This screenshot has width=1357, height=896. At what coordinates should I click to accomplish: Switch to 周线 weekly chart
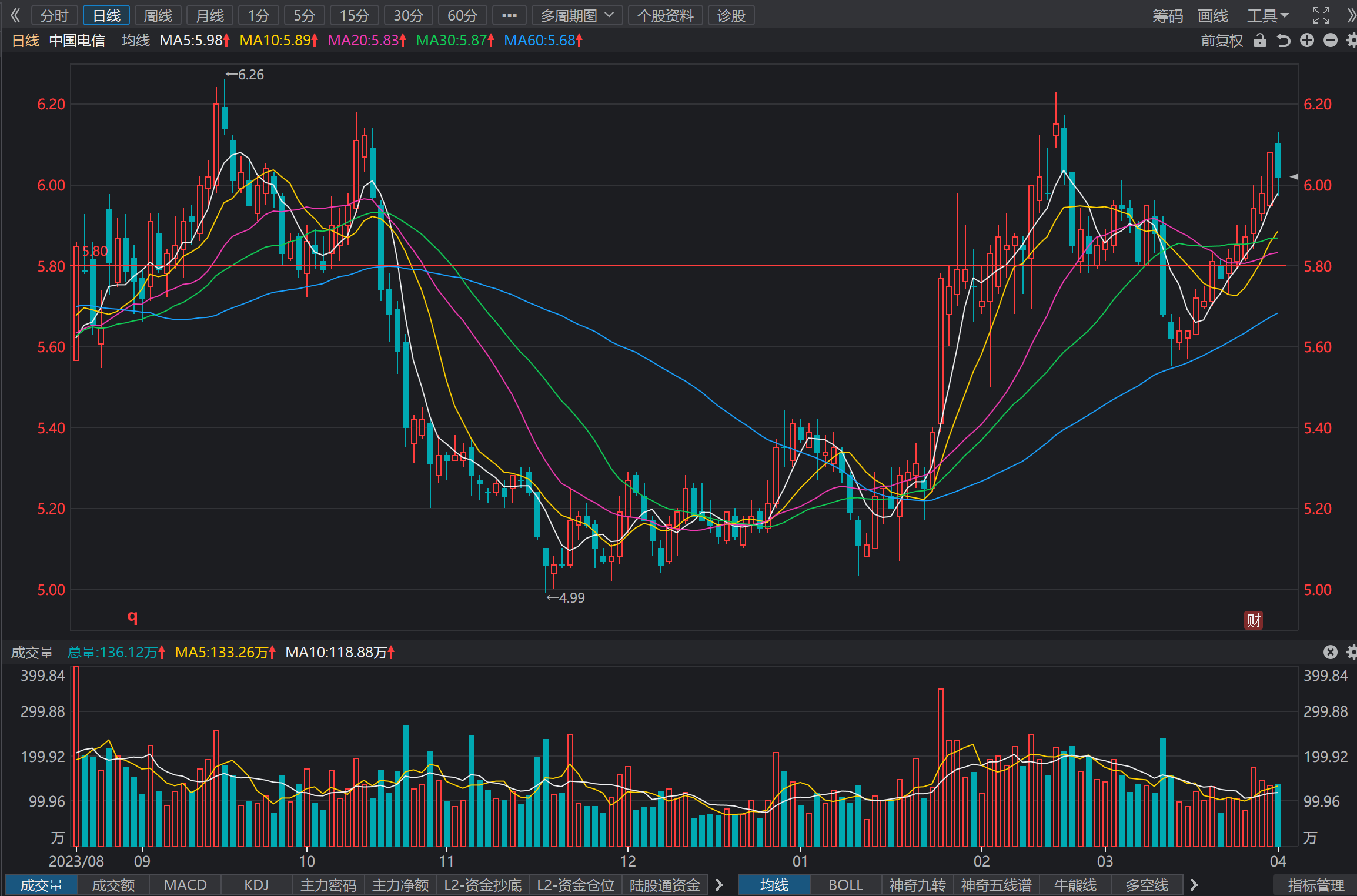tap(158, 15)
